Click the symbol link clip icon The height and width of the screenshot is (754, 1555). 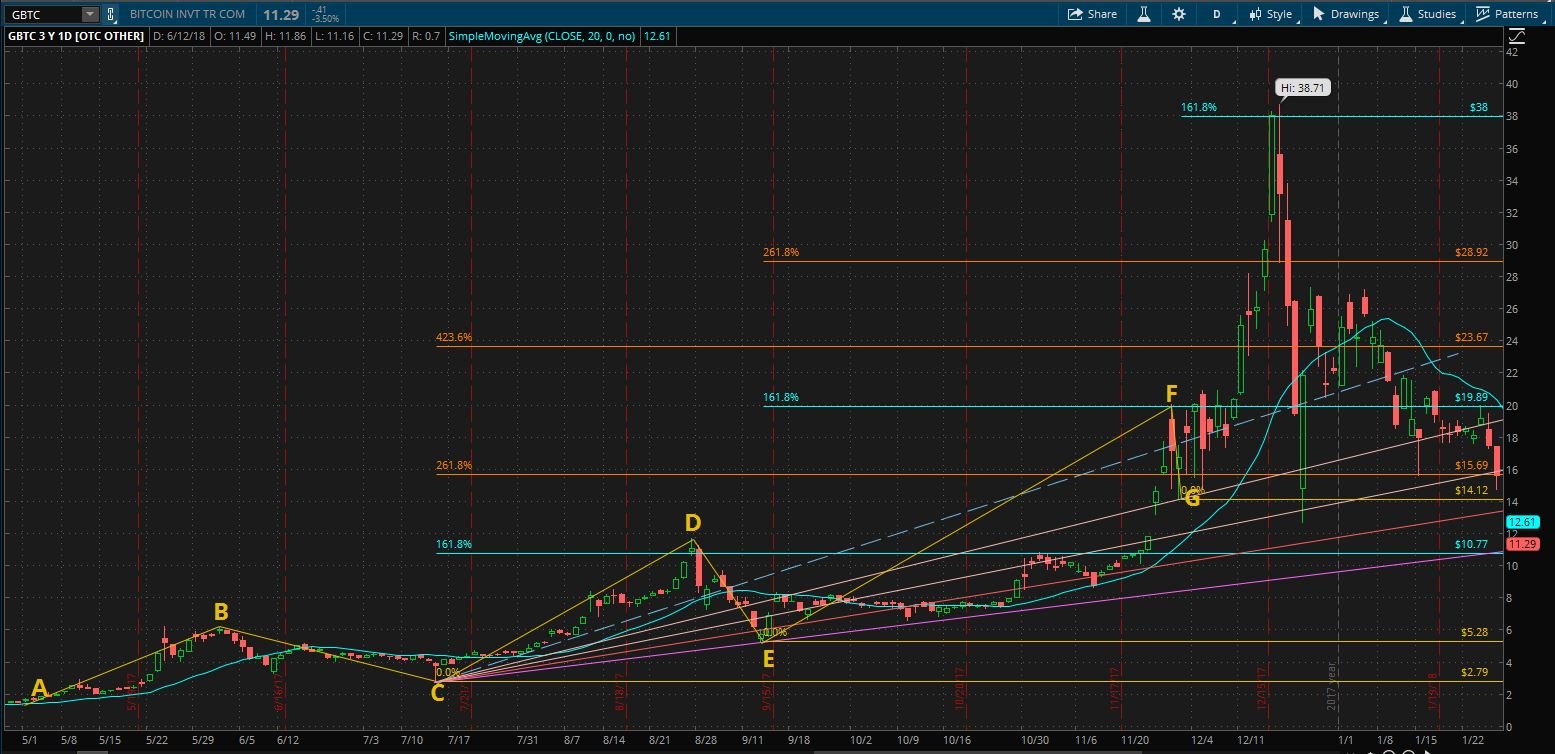[x=110, y=14]
